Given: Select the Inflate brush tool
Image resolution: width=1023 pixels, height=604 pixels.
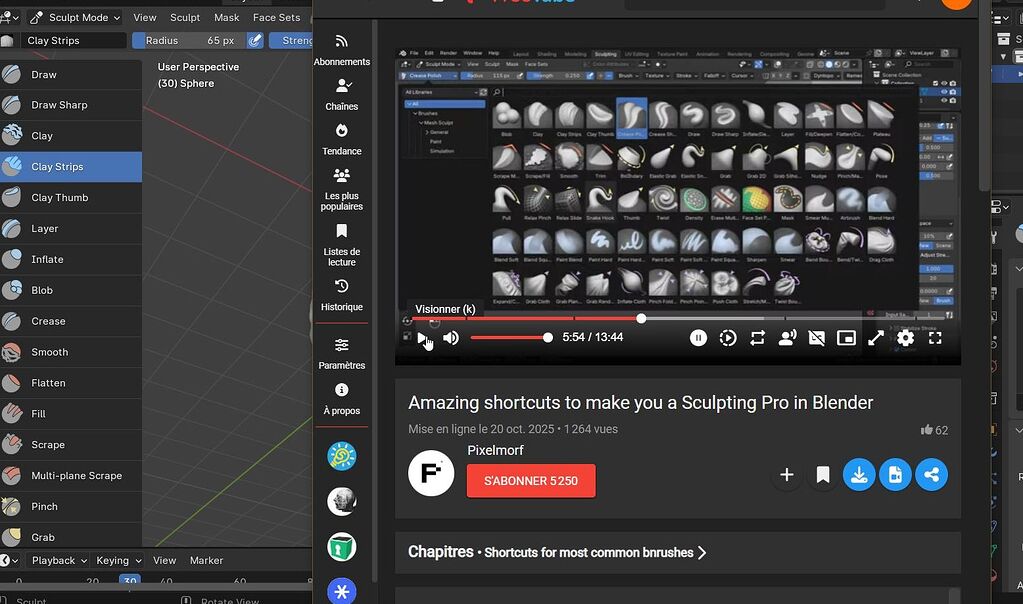Looking at the screenshot, I should pyautogui.click(x=70, y=260).
